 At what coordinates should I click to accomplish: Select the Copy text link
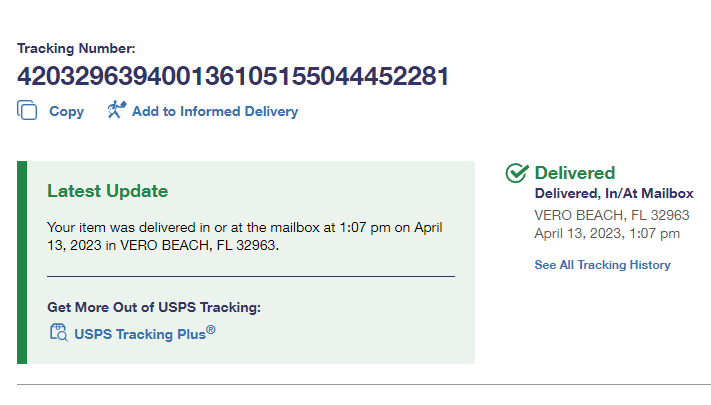[x=66, y=112]
